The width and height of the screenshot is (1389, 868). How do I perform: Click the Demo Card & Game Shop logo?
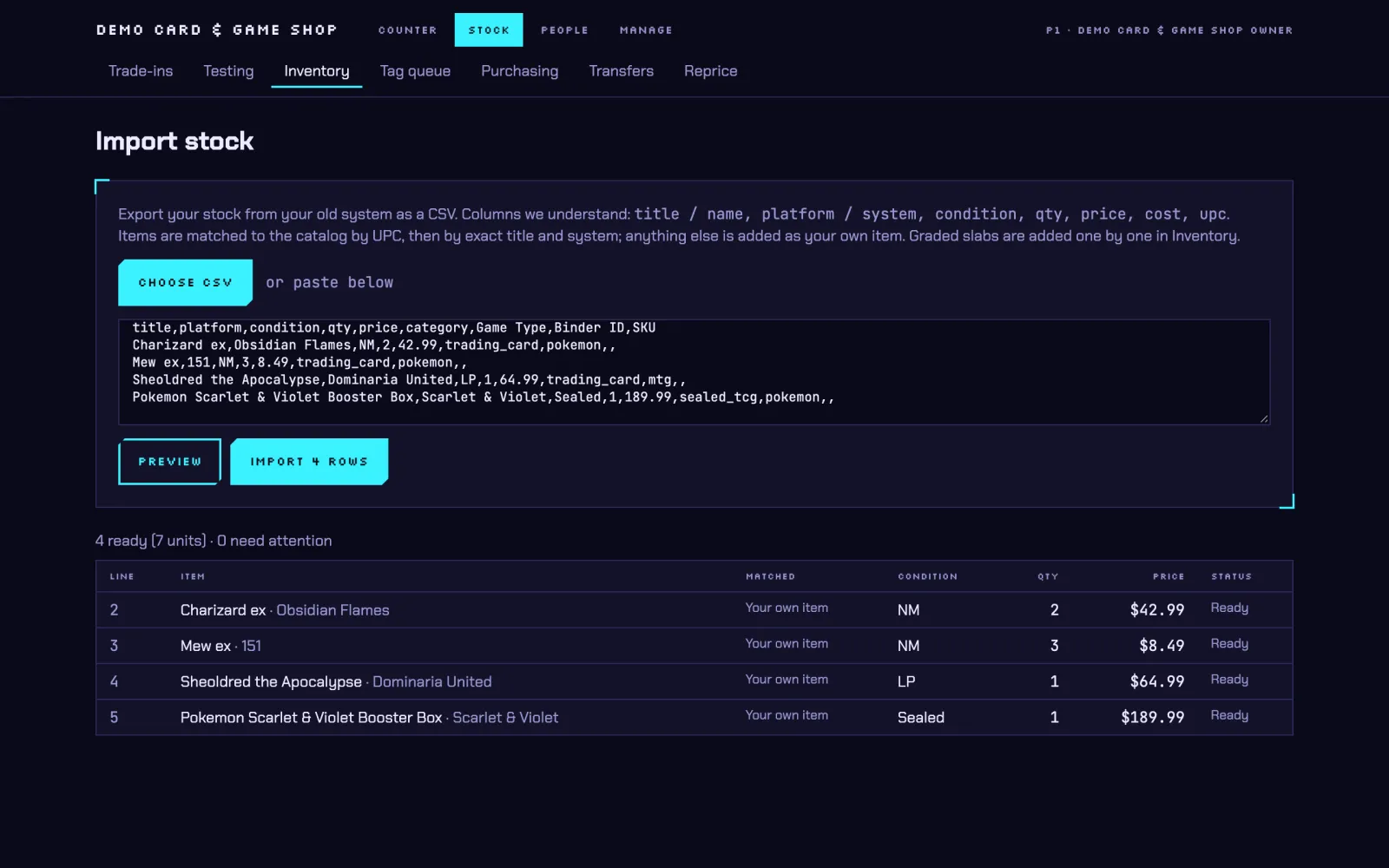(216, 30)
